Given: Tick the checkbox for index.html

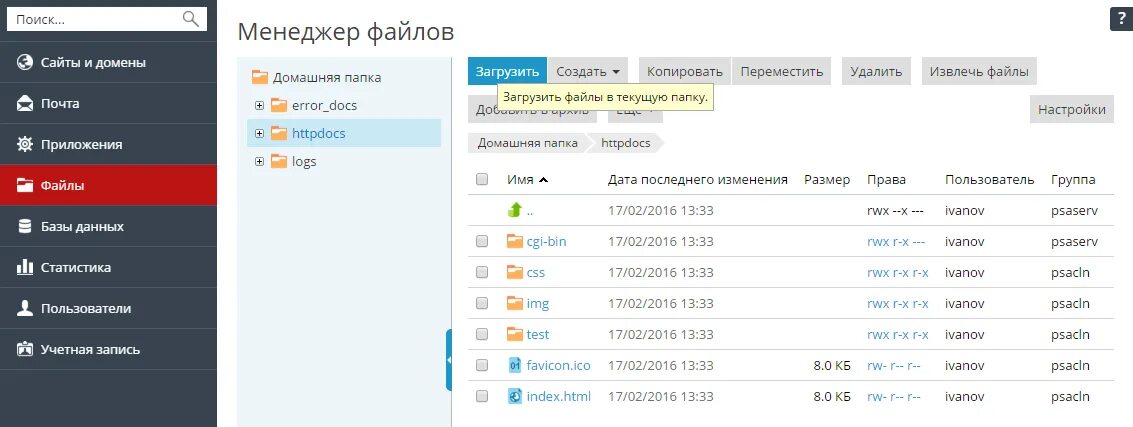Looking at the screenshot, I should point(482,397).
